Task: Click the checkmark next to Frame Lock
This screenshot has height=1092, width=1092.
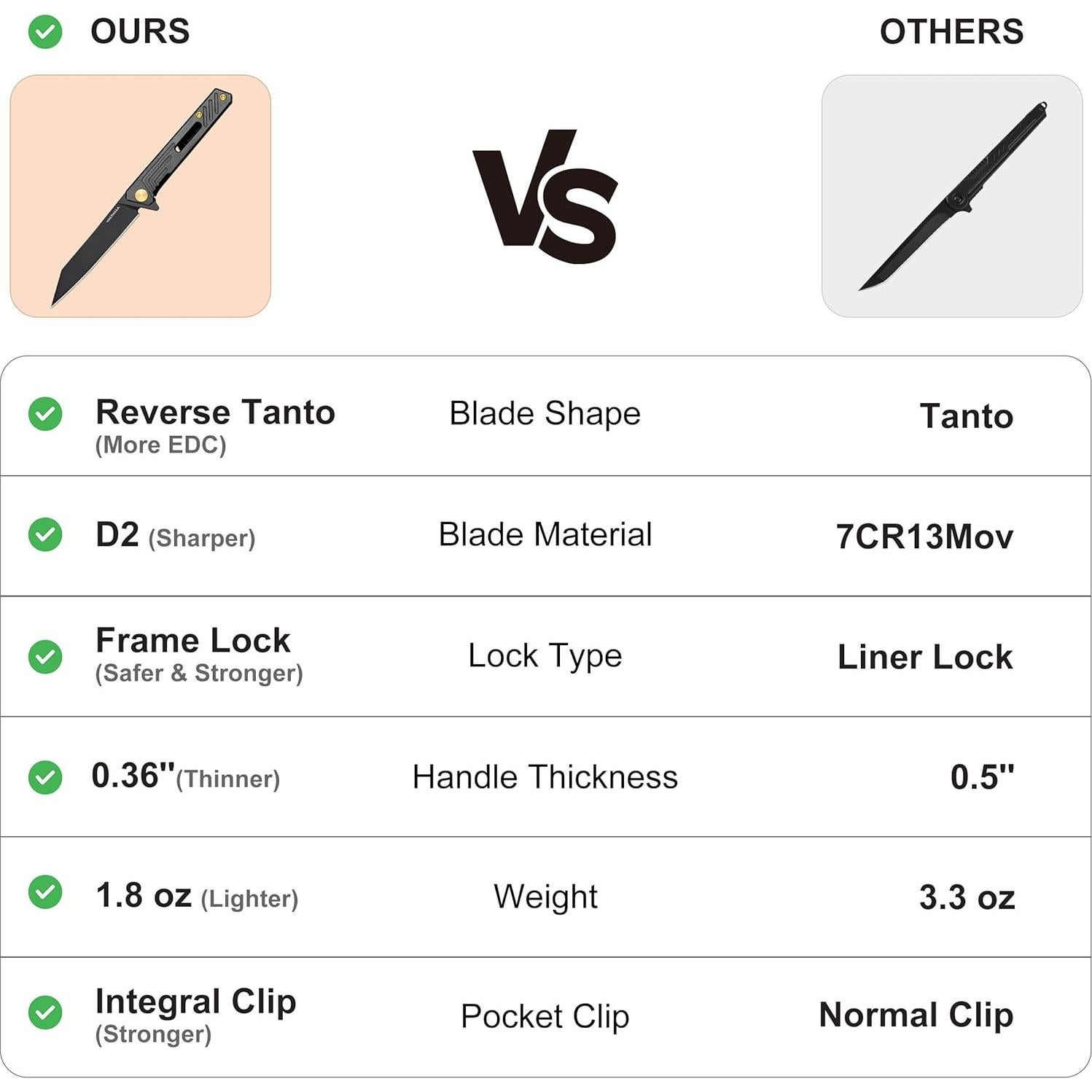Action: 45,657
